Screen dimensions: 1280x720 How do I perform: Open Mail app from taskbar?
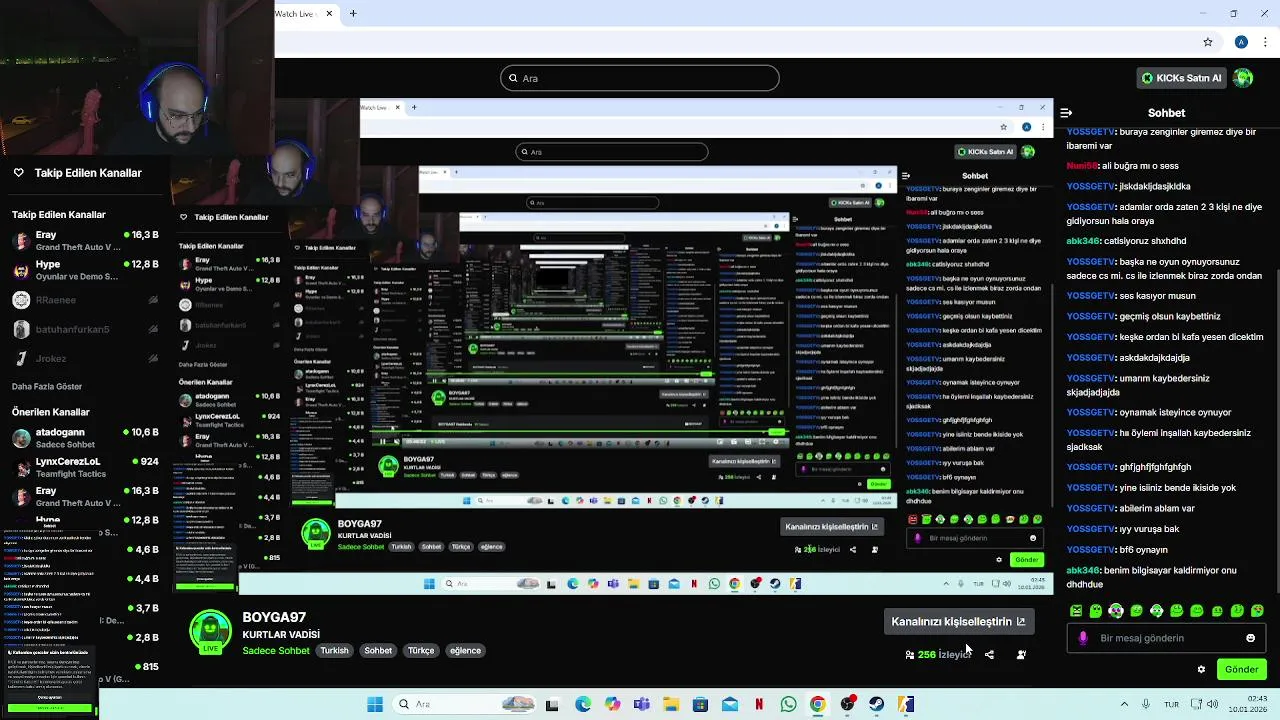coord(730,704)
